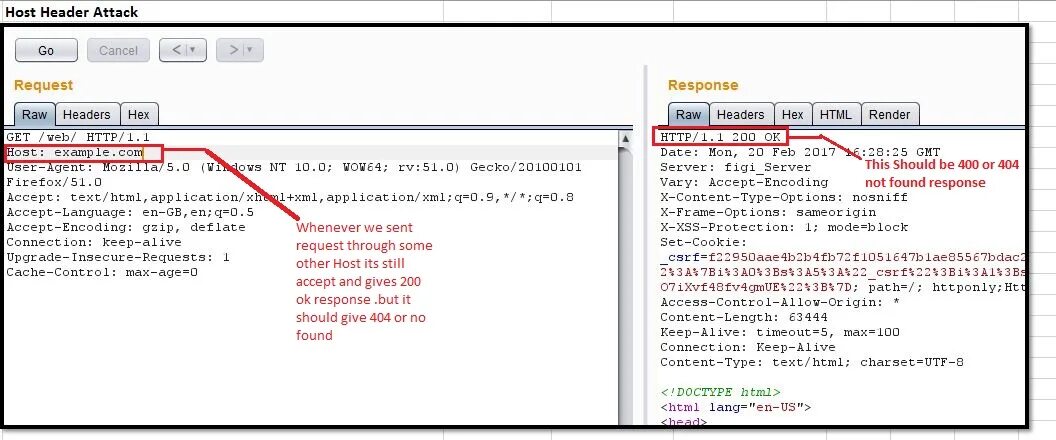Image resolution: width=1056 pixels, height=440 pixels.
Task: Open the next history dropdown arrow
Action: point(252,50)
